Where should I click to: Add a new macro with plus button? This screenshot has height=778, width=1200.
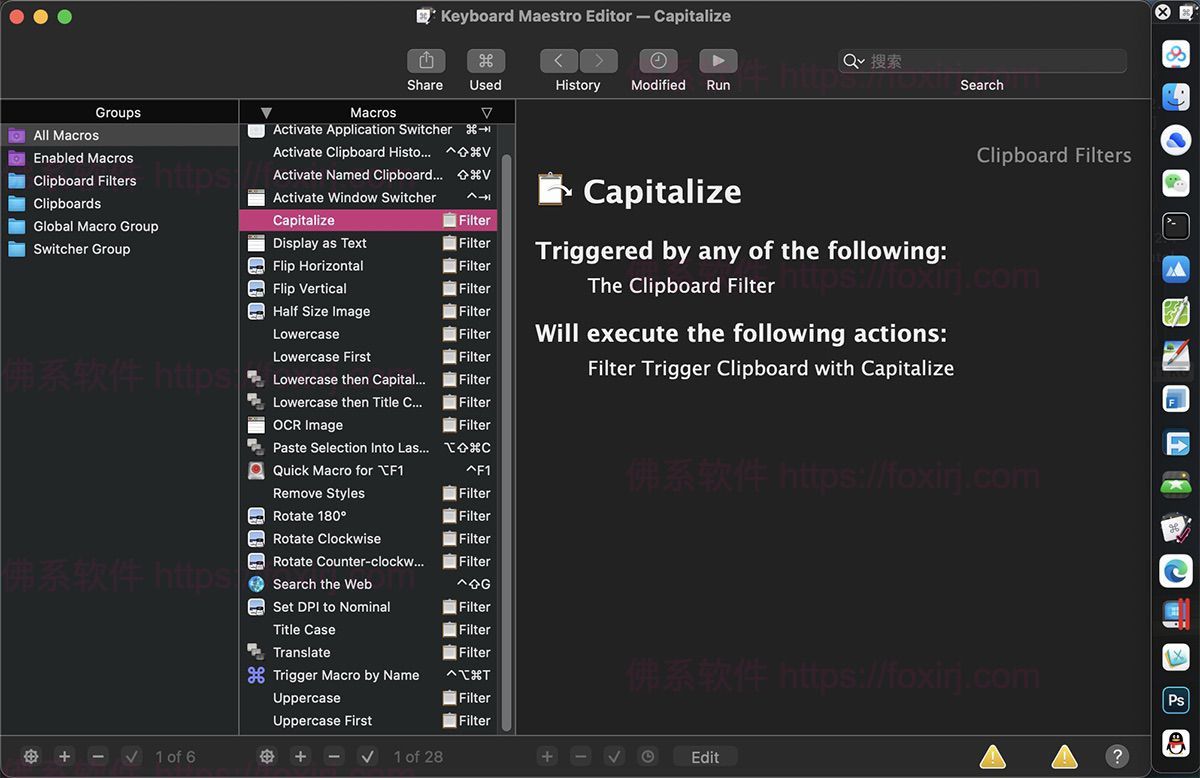coord(300,757)
